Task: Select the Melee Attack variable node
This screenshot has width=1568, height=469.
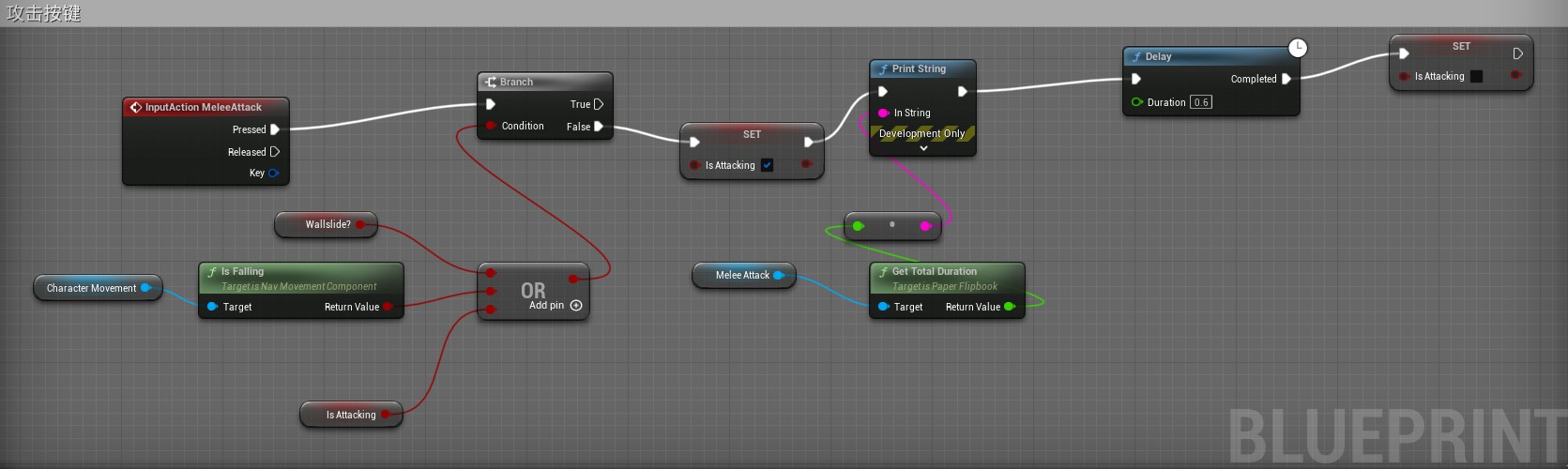Action: 741,275
